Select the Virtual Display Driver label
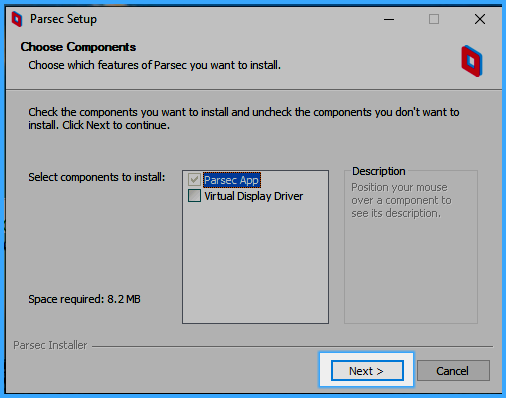The image size is (506, 398). [x=253, y=196]
